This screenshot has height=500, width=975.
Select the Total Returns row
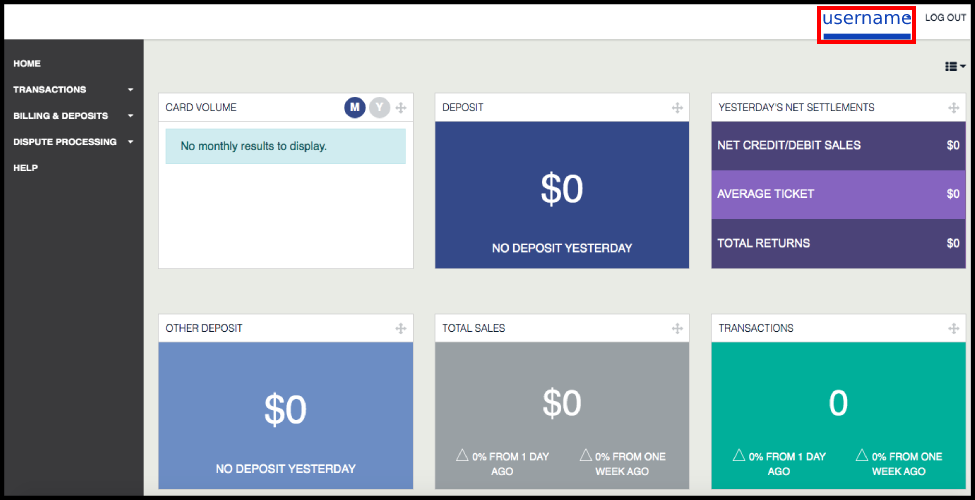(x=838, y=243)
